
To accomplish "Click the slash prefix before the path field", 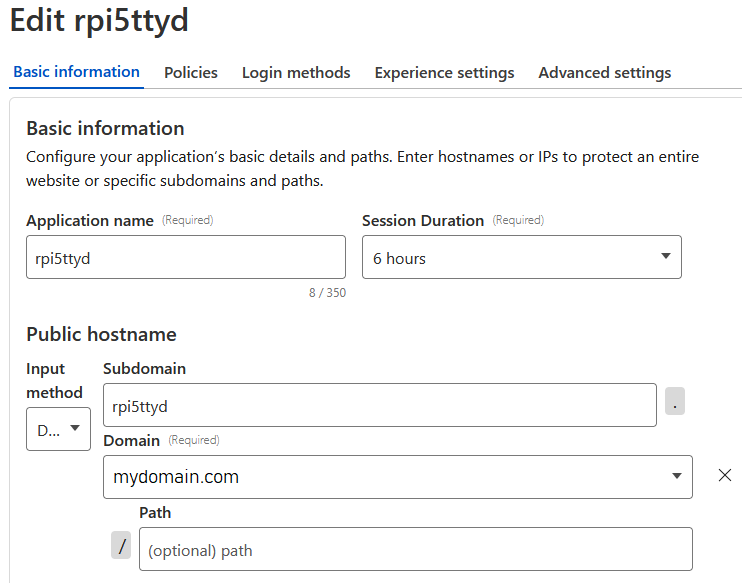I will tap(121, 545).
